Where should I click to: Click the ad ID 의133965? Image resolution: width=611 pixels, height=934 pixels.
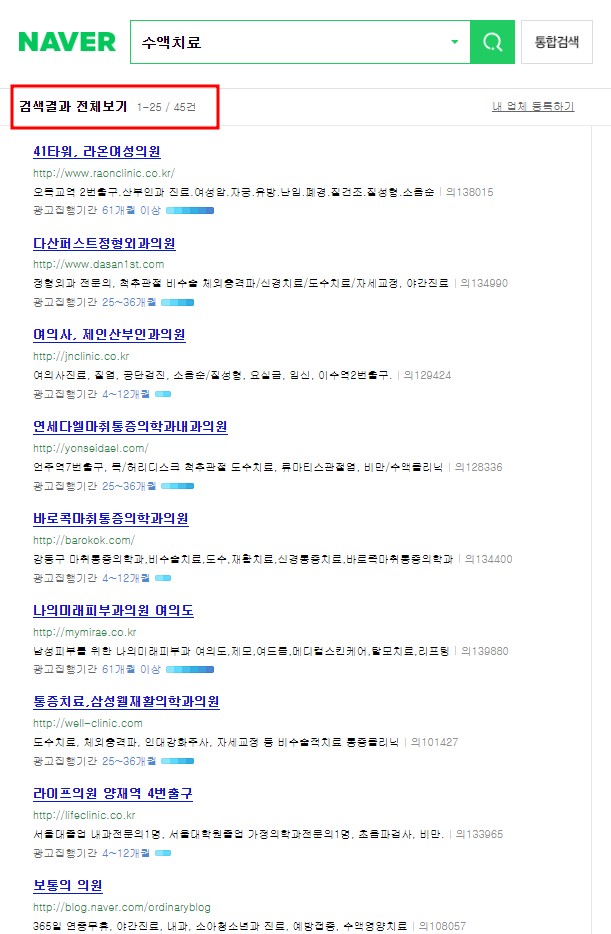pos(480,835)
